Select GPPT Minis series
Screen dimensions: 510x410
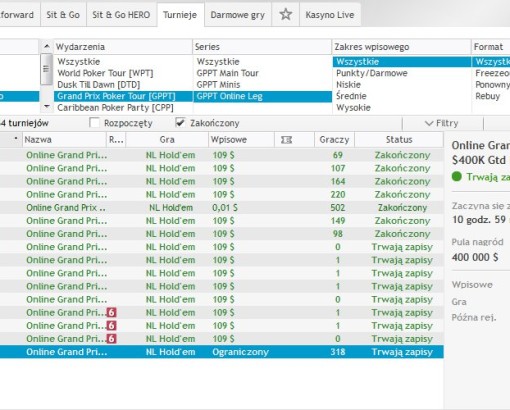tap(262, 85)
